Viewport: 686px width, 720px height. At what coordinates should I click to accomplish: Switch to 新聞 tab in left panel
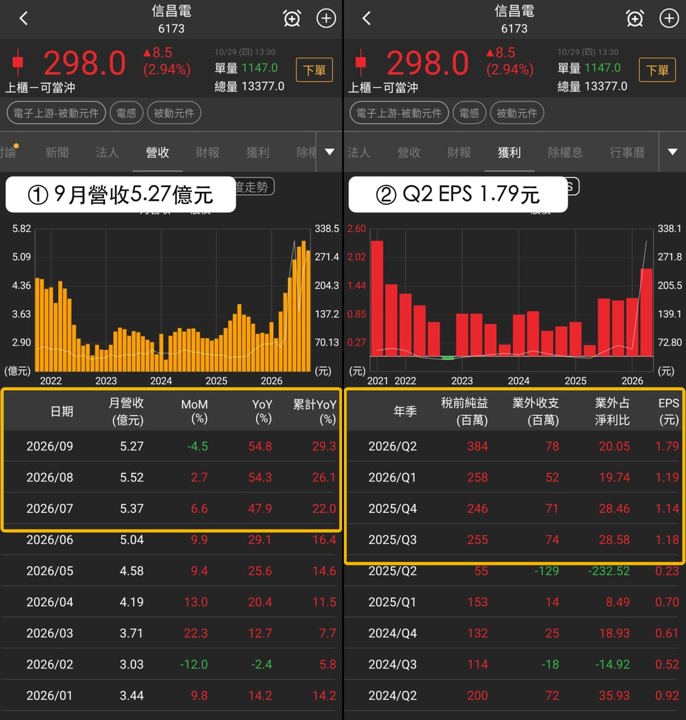[x=57, y=152]
